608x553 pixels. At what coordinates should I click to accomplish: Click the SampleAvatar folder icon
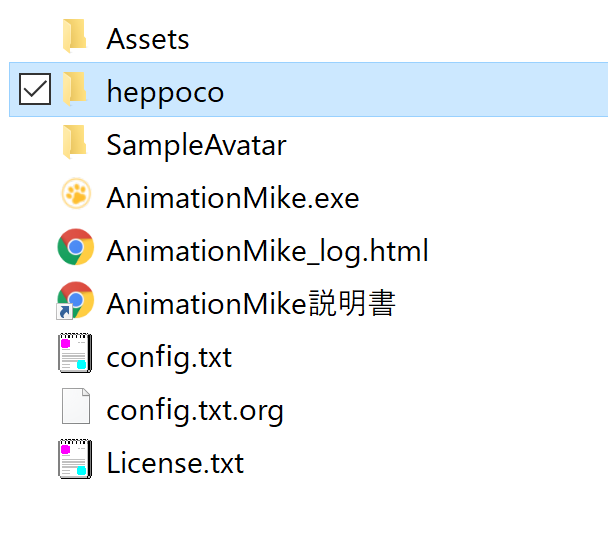[75, 142]
